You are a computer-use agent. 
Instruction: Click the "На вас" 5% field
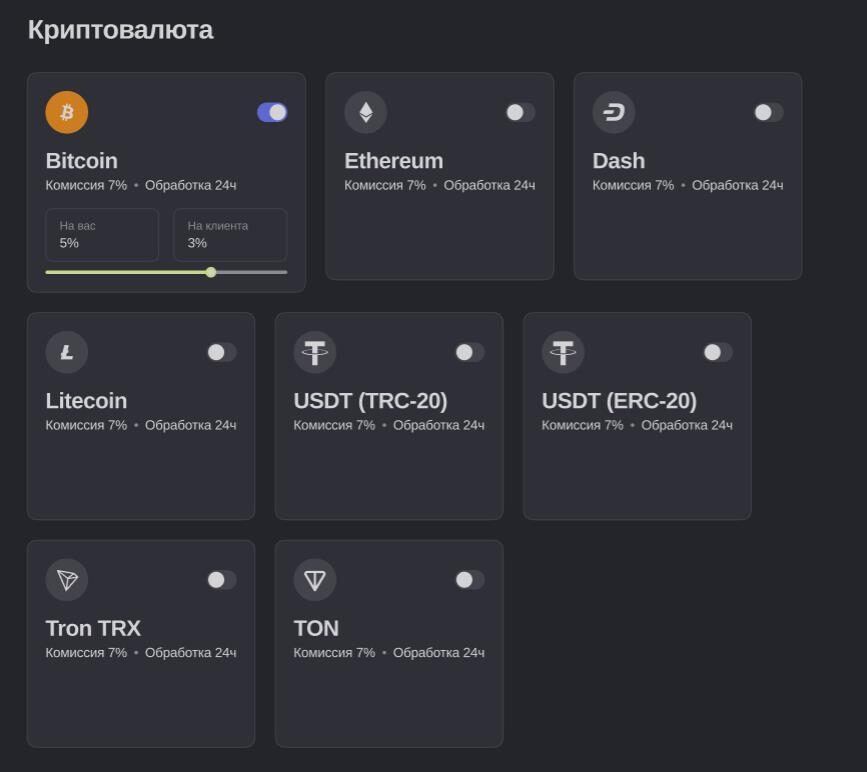[x=102, y=235]
